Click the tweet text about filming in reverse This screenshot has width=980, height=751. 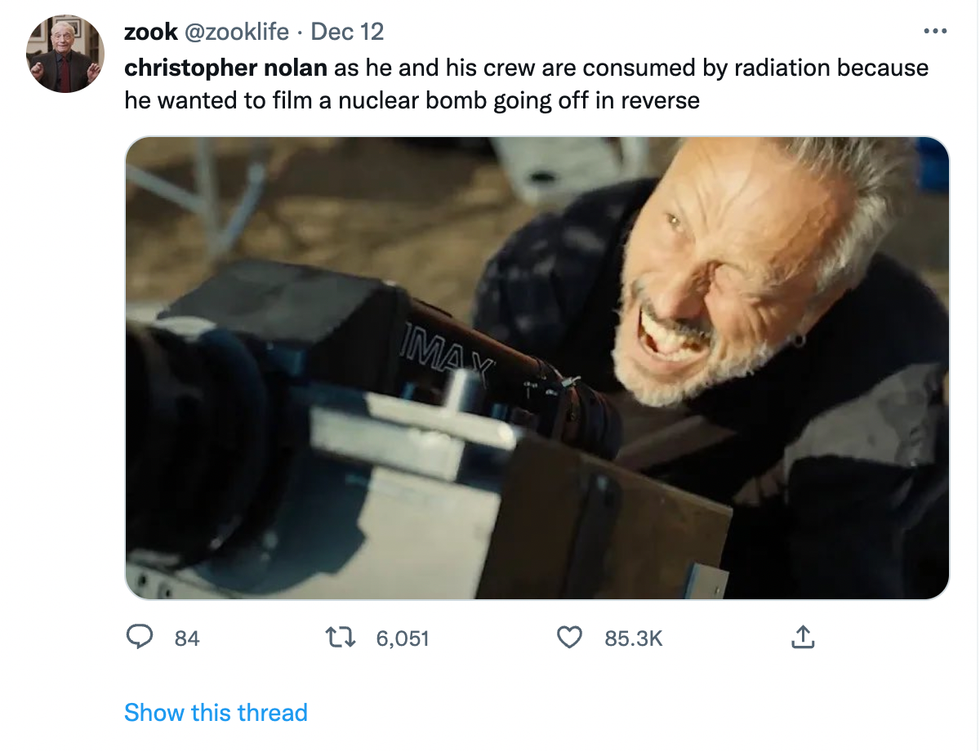click(412, 100)
